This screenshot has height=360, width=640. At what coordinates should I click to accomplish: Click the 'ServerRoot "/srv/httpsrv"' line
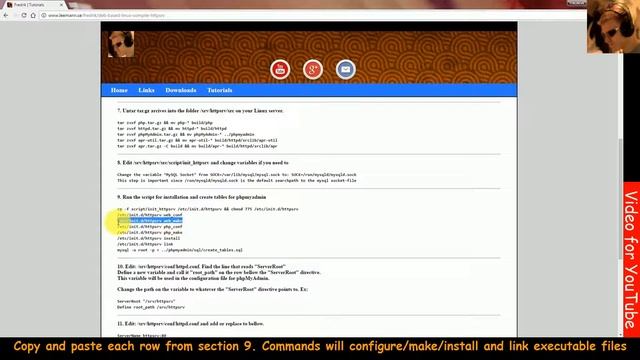click(146, 301)
